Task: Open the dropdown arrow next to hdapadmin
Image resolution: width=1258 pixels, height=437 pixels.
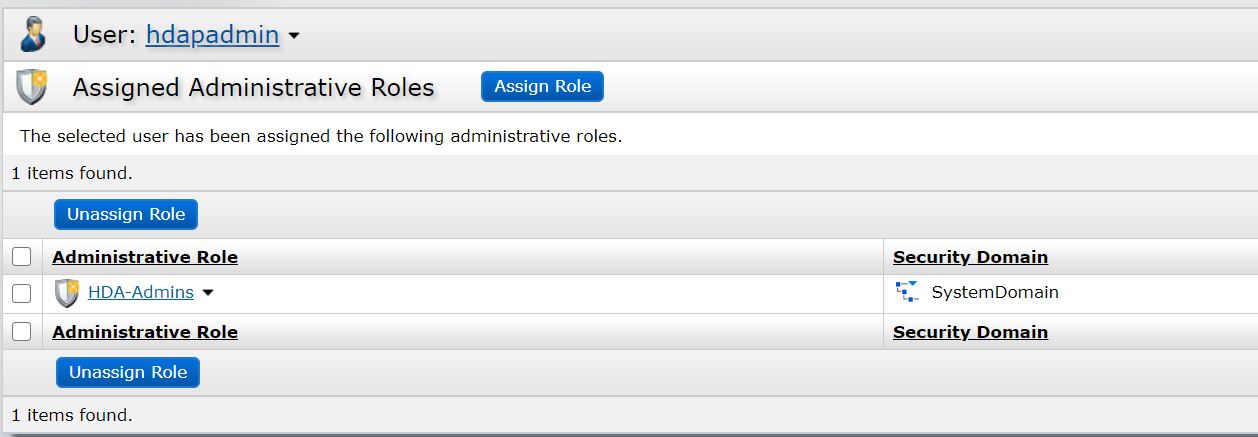Action: 294,36
